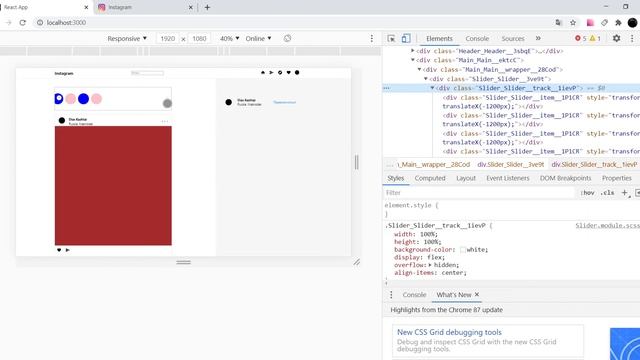
Task: Add a new style rule plus icon
Action: tap(624, 193)
